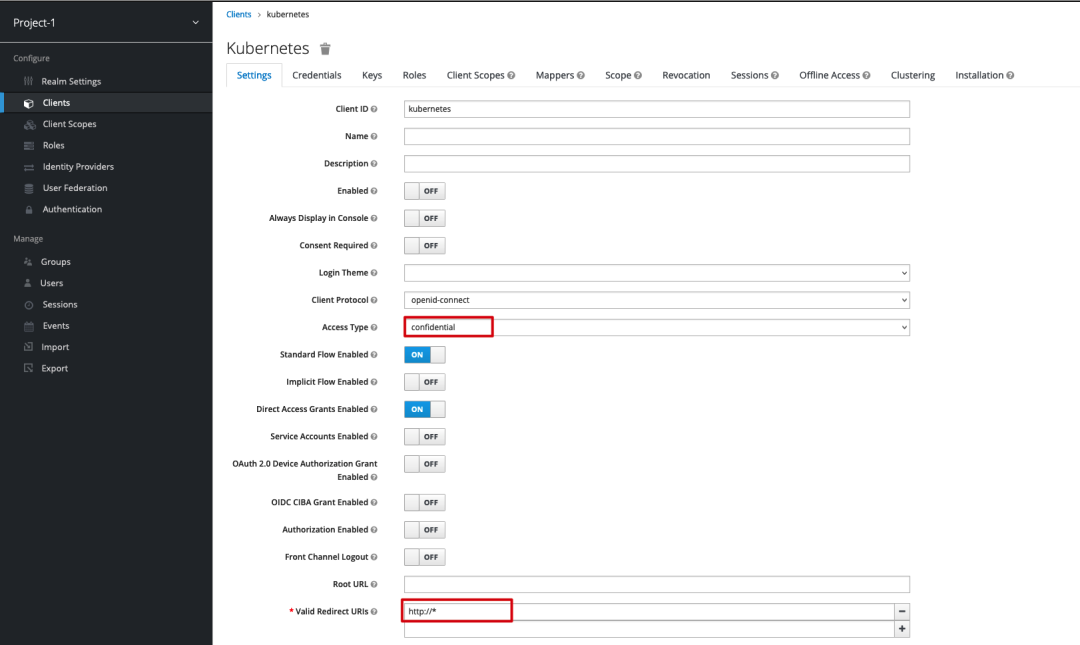The height and width of the screenshot is (645, 1080).
Task: Enable Service Accounts switch
Action: 424,437
